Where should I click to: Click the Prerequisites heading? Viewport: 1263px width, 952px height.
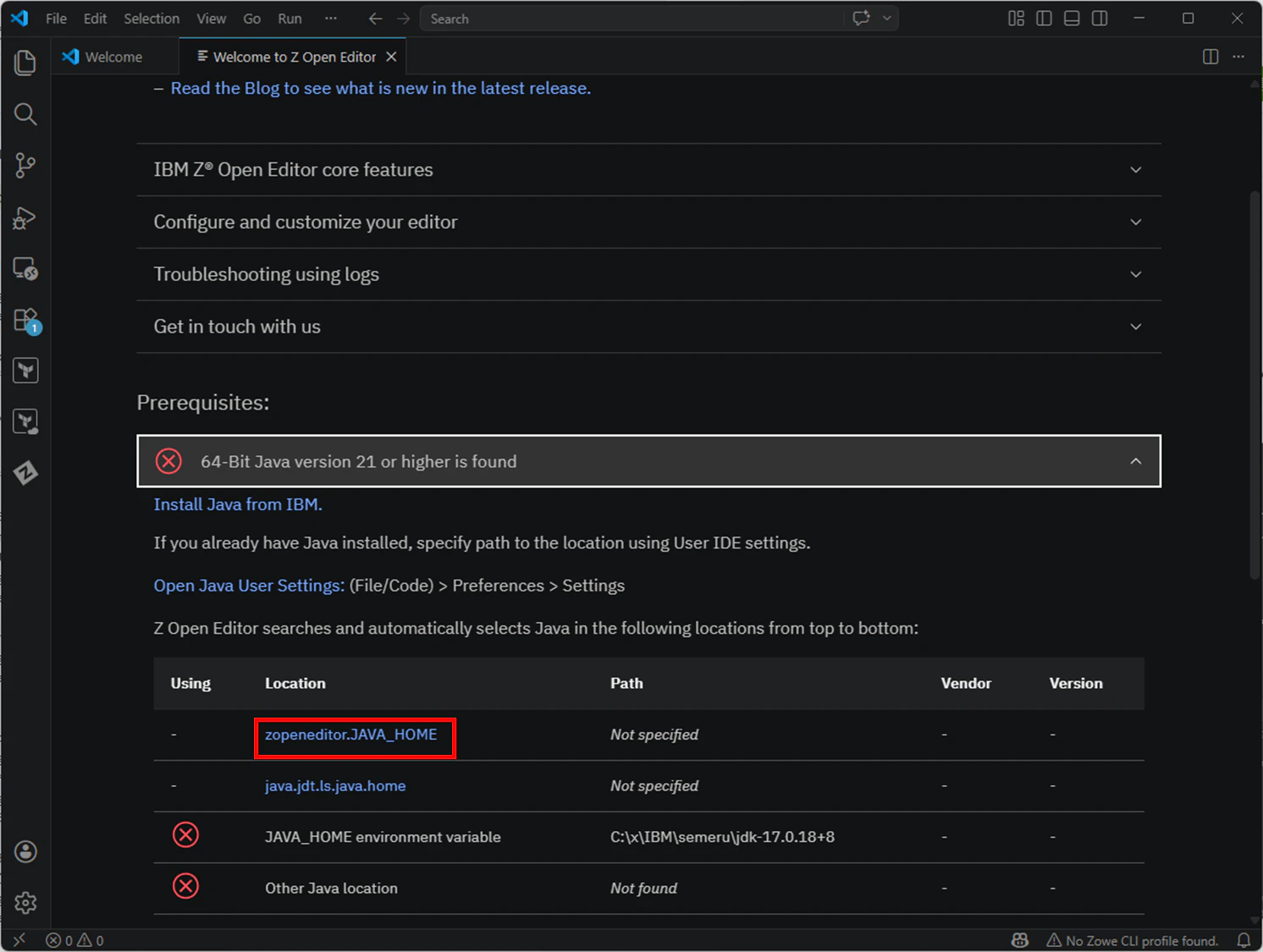tap(203, 403)
